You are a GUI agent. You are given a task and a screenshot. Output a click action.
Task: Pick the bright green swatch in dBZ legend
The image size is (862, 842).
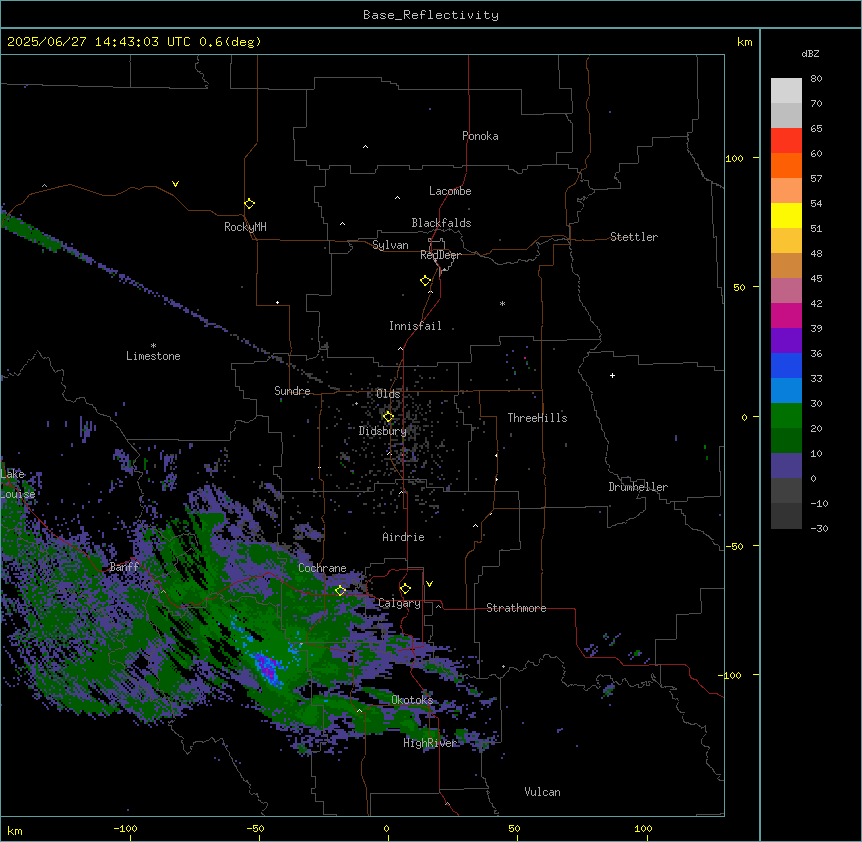(x=786, y=416)
